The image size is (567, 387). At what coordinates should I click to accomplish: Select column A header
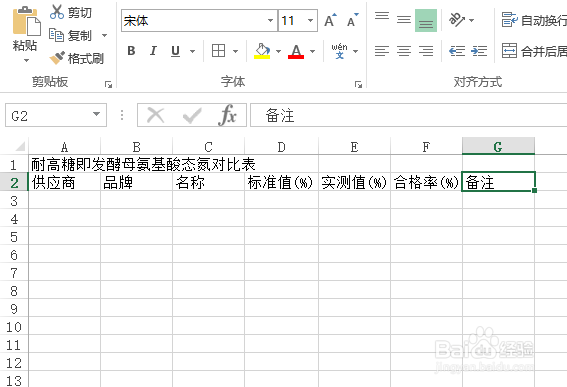pyautogui.click(x=64, y=147)
